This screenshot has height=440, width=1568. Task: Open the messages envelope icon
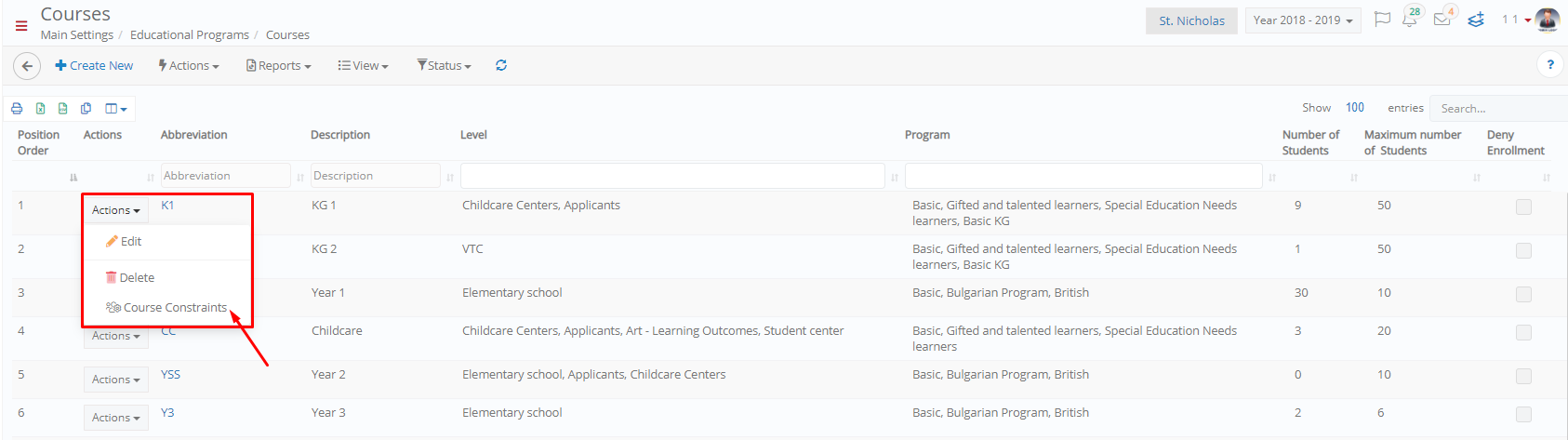coord(1442,20)
